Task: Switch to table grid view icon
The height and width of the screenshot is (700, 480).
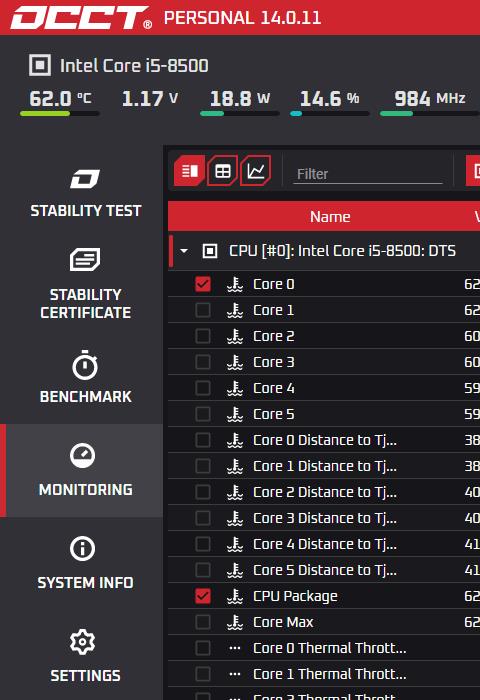Action: point(222,171)
